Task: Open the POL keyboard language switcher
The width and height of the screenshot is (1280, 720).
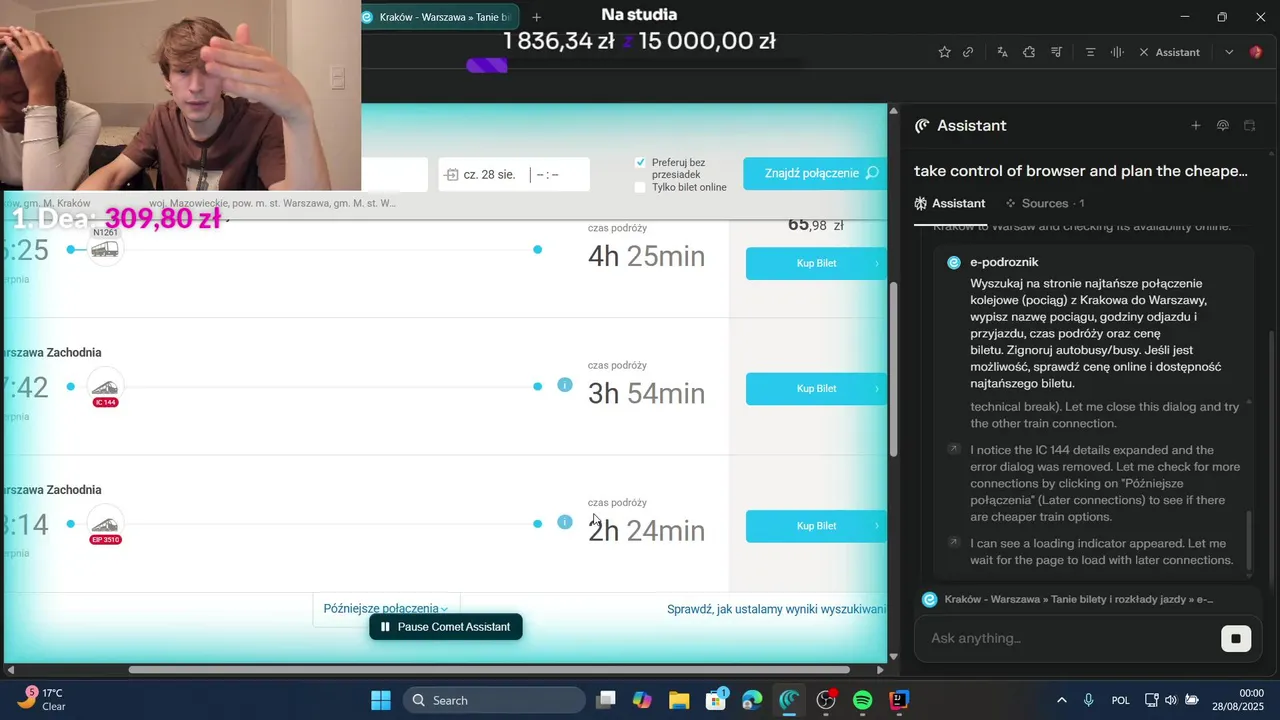Action: [x=1120, y=700]
